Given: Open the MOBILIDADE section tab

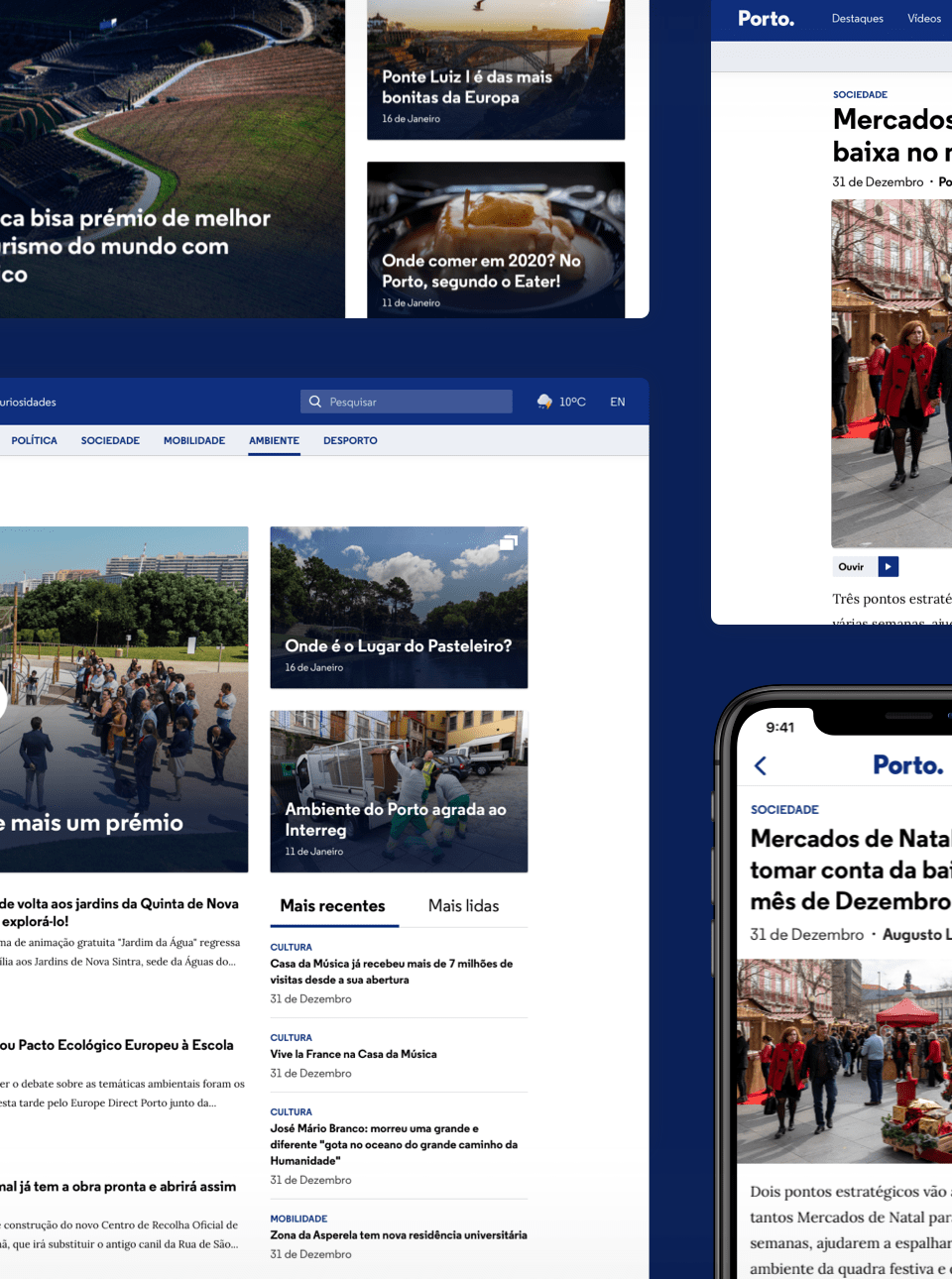Looking at the screenshot, I should (x=193, y=440).
